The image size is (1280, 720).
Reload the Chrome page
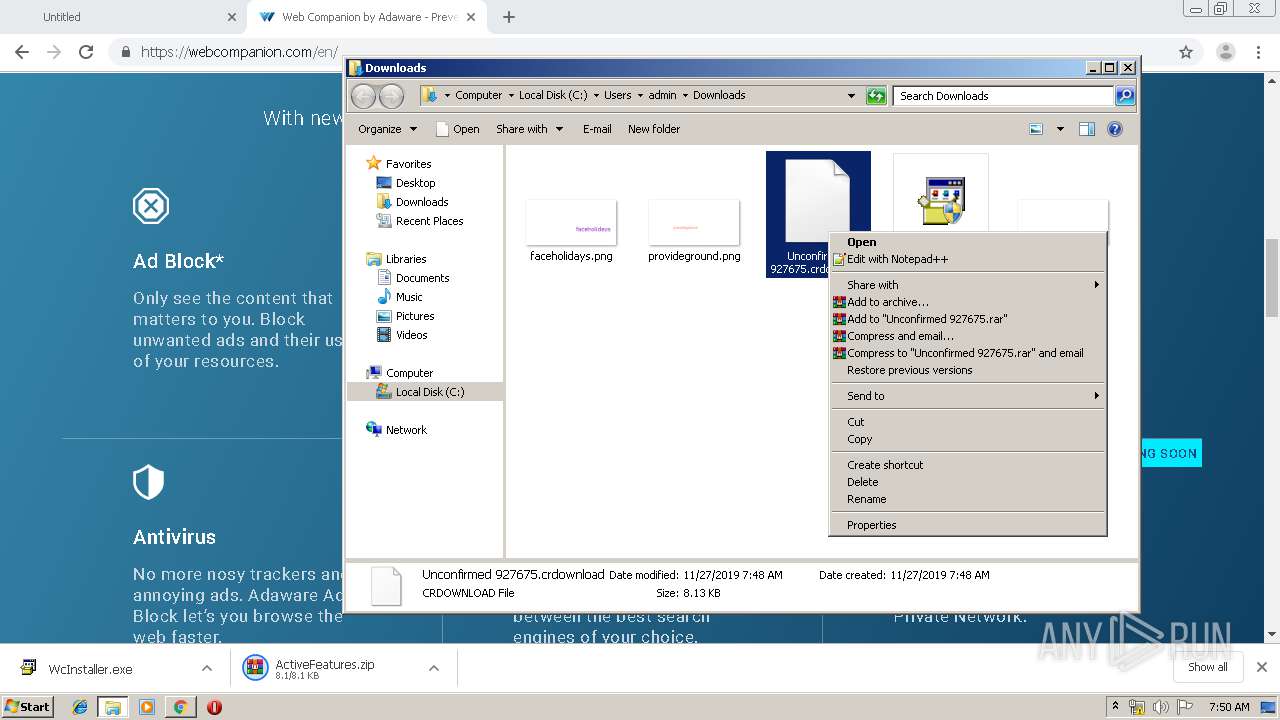[x=86, y=52]
